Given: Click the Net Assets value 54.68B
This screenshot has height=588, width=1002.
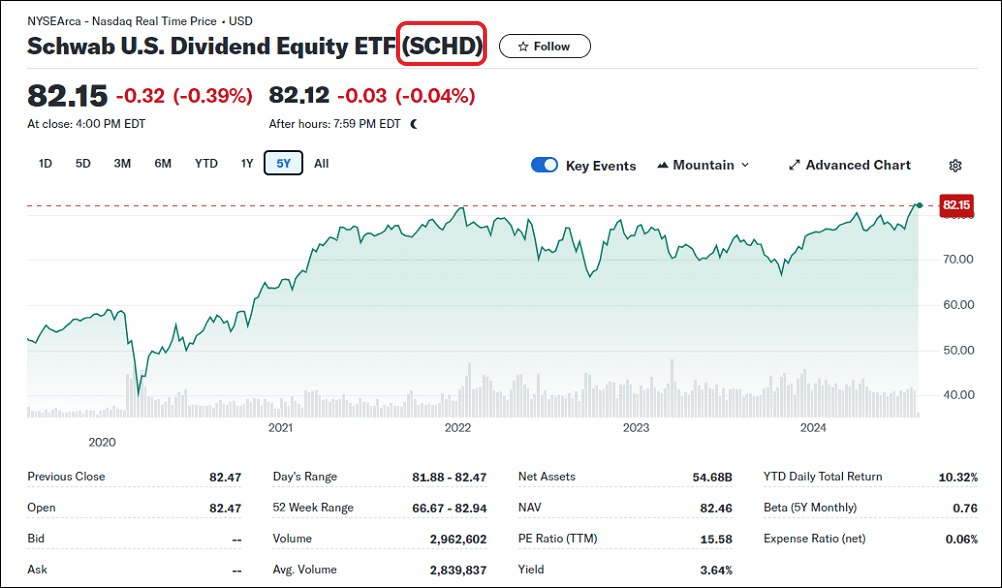Looking at the screenshot, I should 713,477.
